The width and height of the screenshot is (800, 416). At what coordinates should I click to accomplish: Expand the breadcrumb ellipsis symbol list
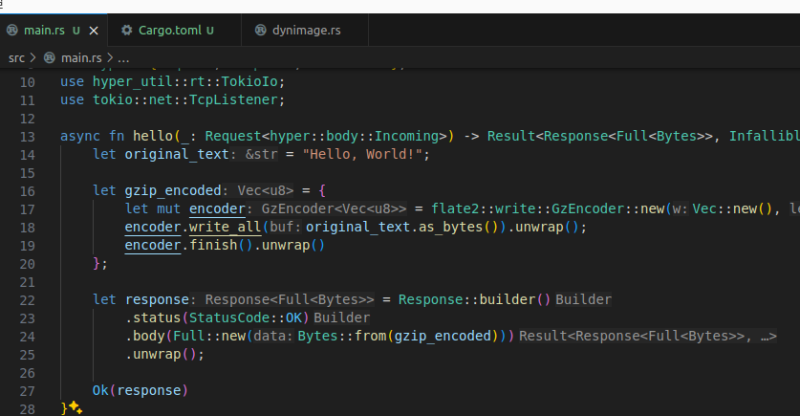(x=124, y=58)
